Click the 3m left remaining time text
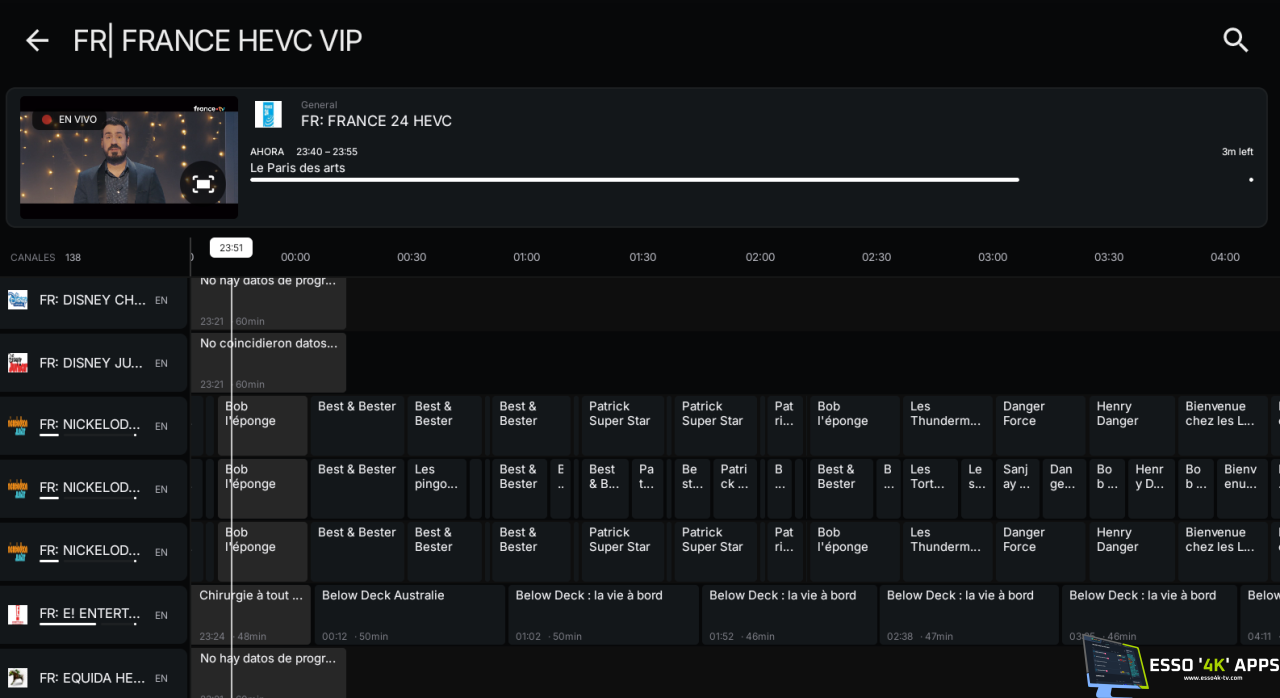The width and height of the screenshot is (1280, 698). point(1237,152)
